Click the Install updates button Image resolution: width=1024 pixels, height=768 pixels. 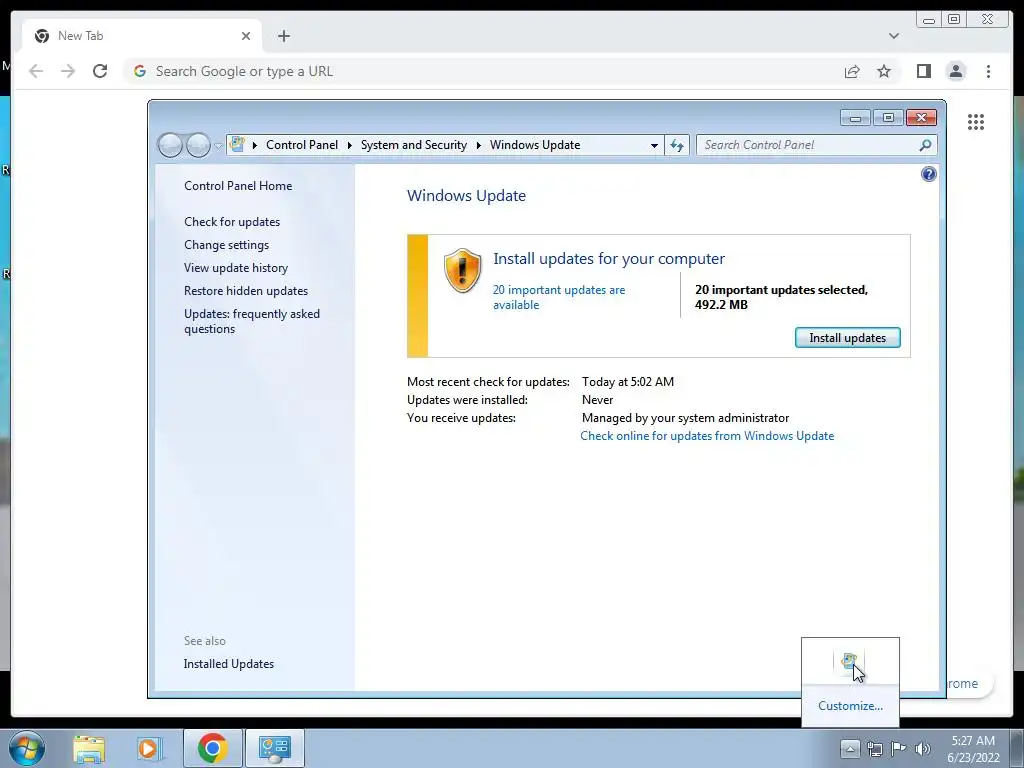tap(847, 338)
